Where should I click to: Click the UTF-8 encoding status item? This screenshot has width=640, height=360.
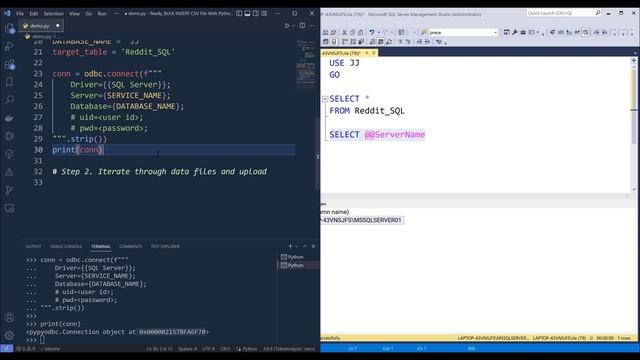click(208, 349)
